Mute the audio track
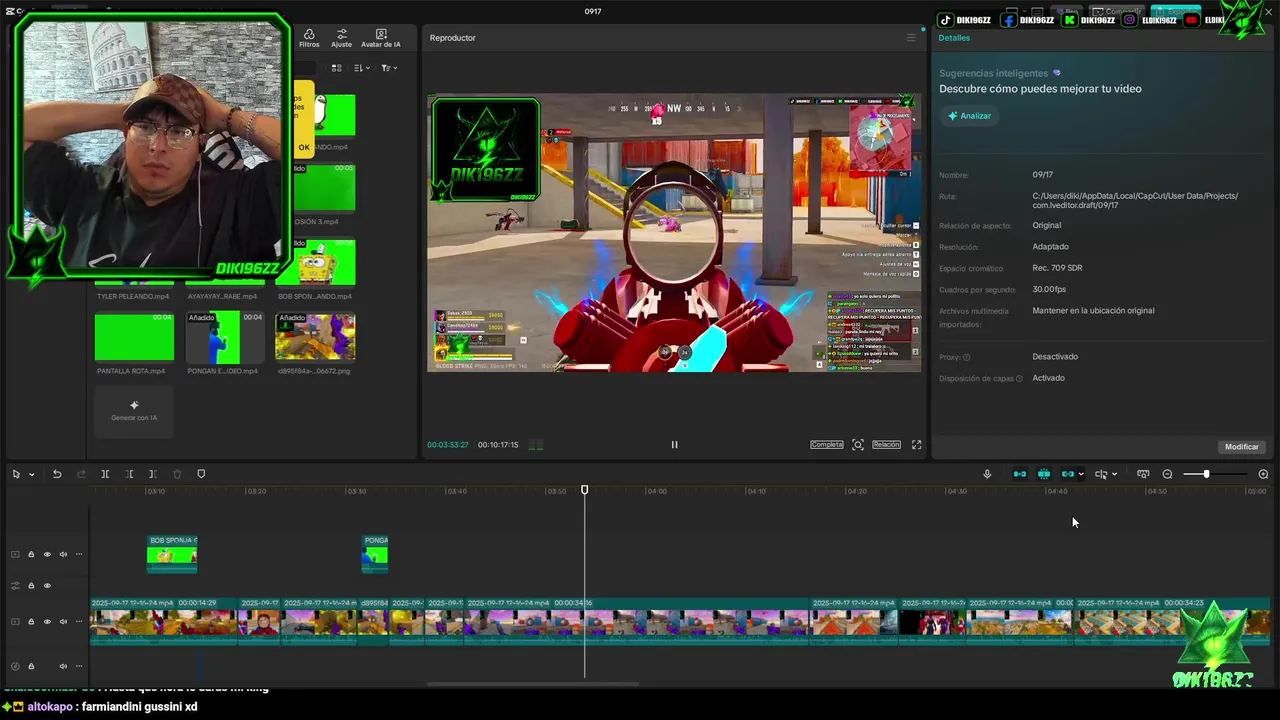 tap(63, 666)
